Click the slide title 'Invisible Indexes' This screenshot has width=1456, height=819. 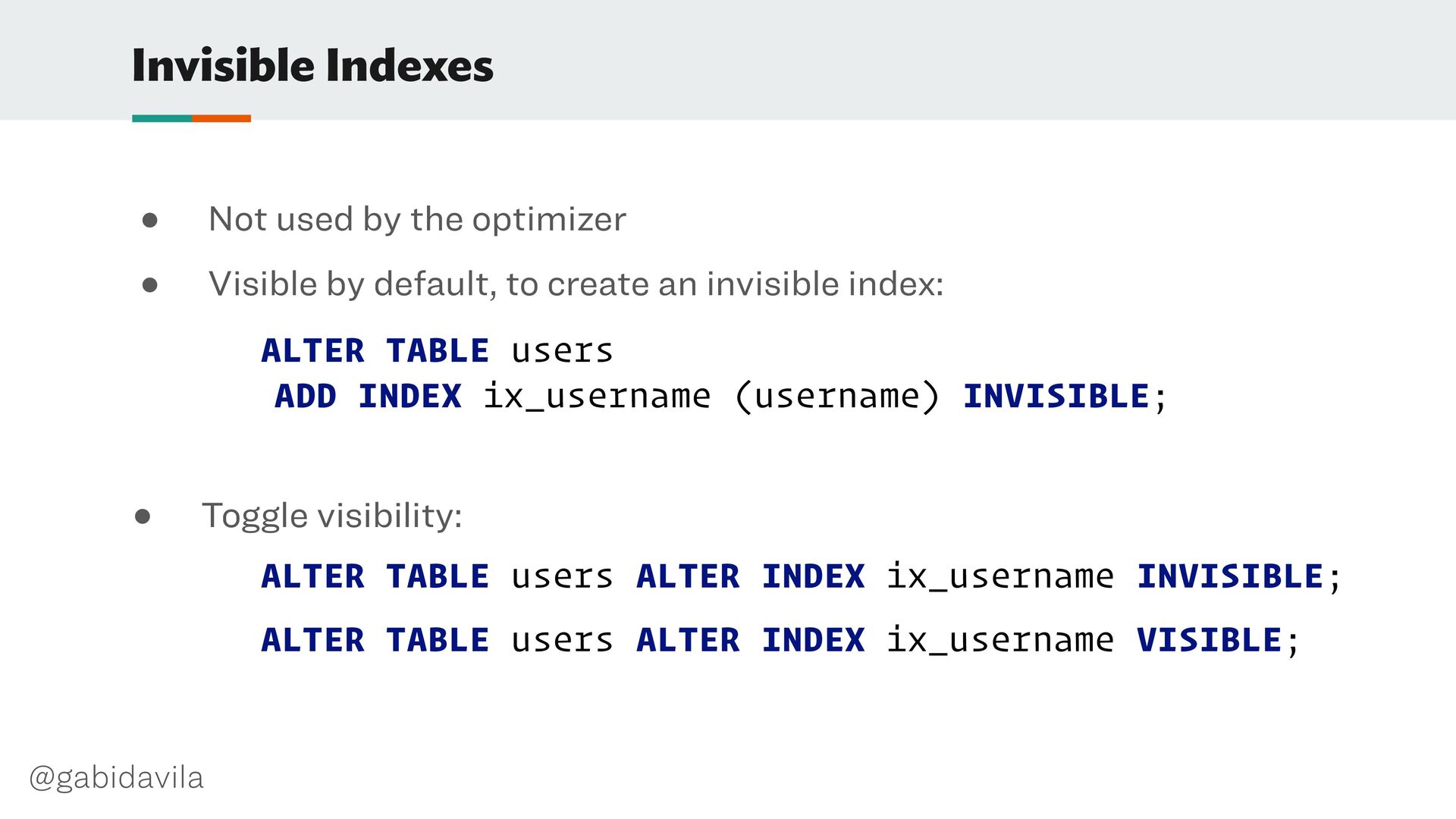312,65
